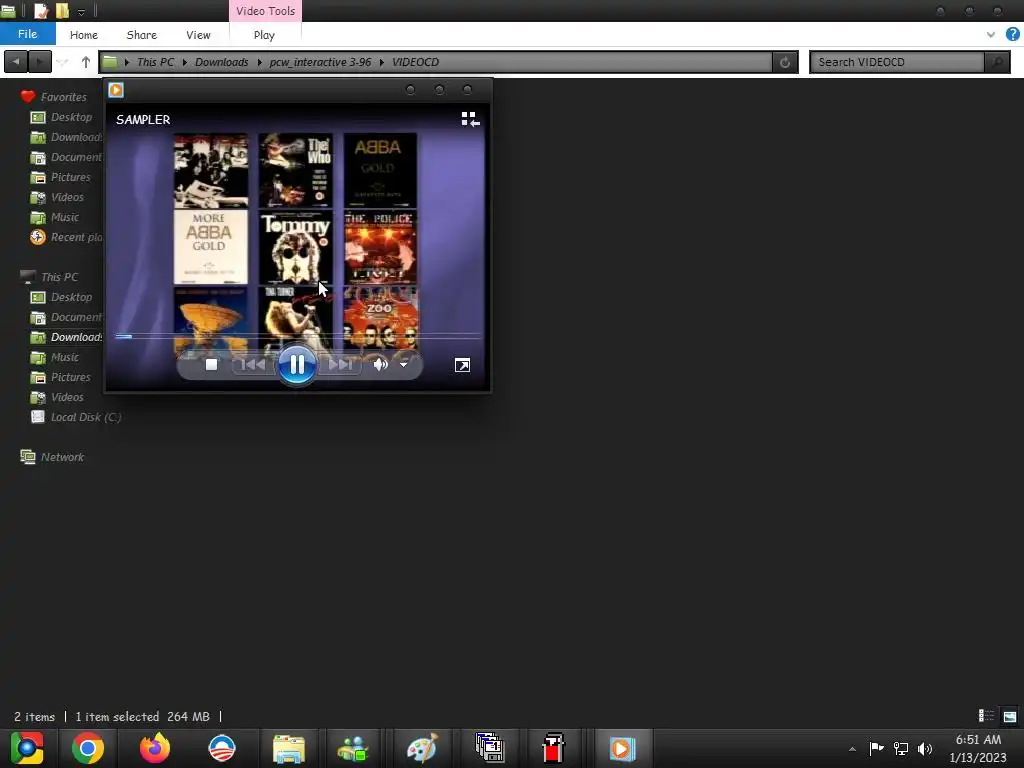Navigate to pcw_interactive 3-96 in address bar
The image size is (1024, 768).
320,62
